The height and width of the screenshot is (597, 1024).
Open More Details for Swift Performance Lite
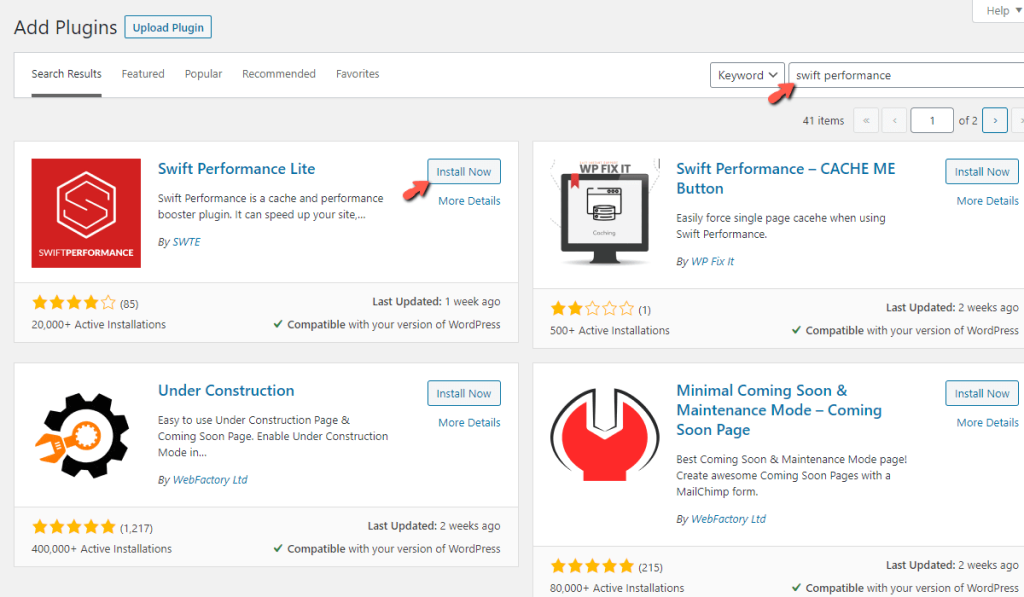[469, 201]
